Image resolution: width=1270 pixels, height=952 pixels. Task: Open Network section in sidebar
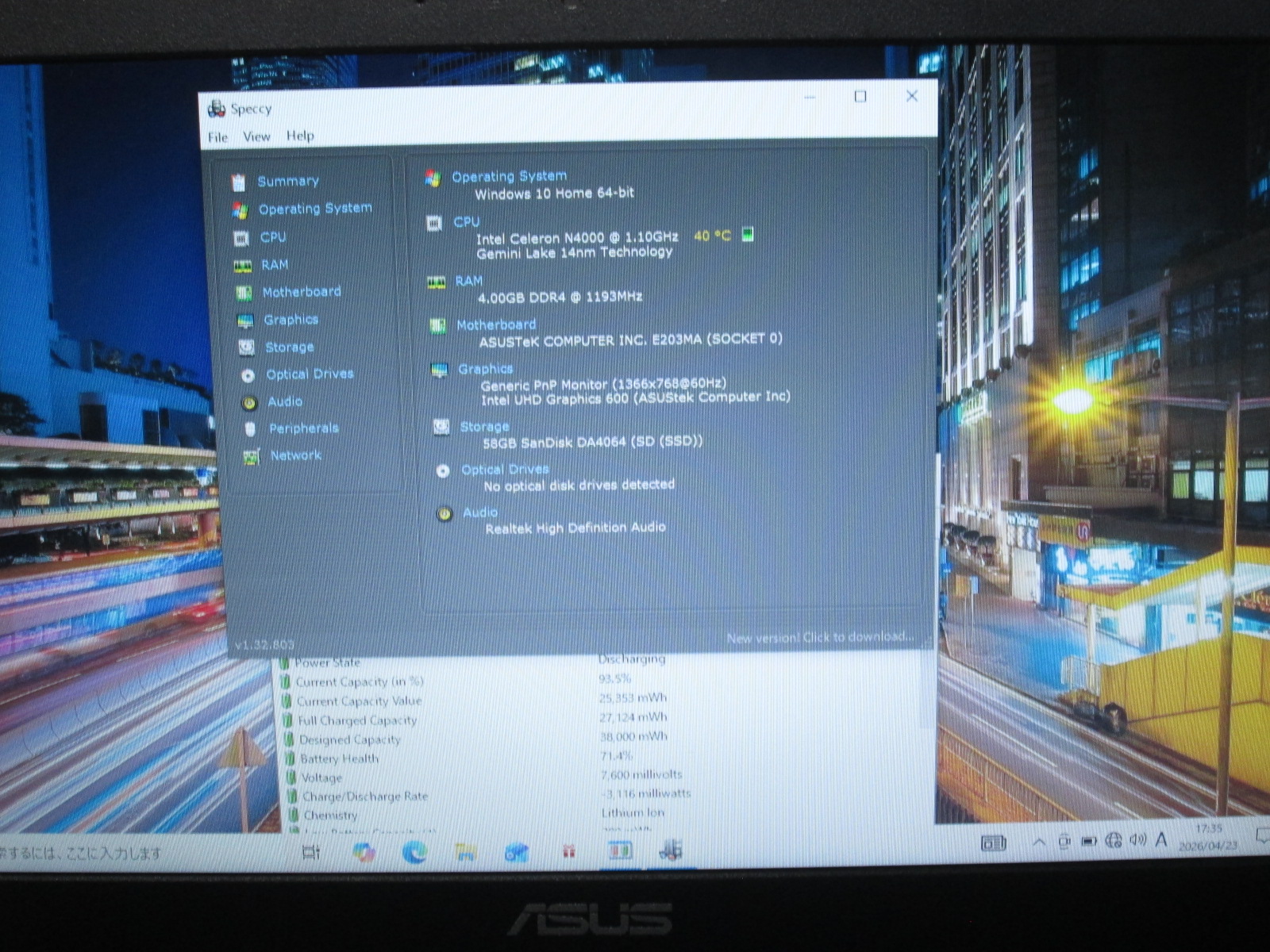295,455
